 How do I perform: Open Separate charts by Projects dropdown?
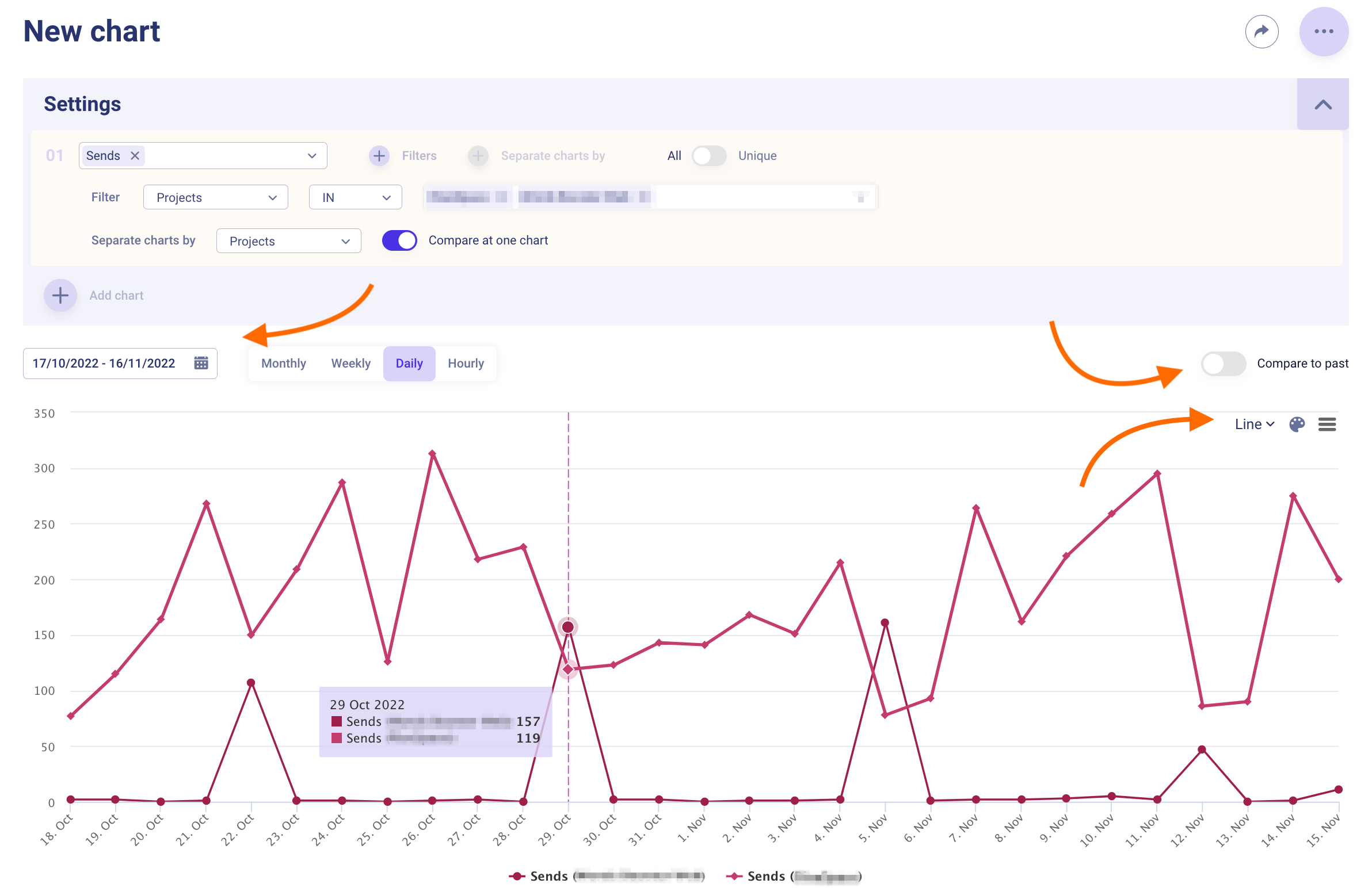(x=288, y=241)
